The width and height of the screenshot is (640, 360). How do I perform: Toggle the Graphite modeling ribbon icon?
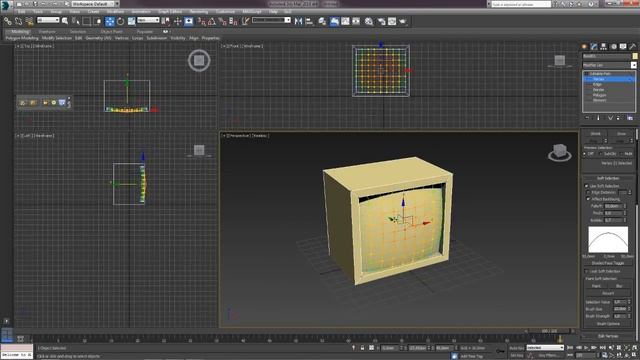point(334,21)
